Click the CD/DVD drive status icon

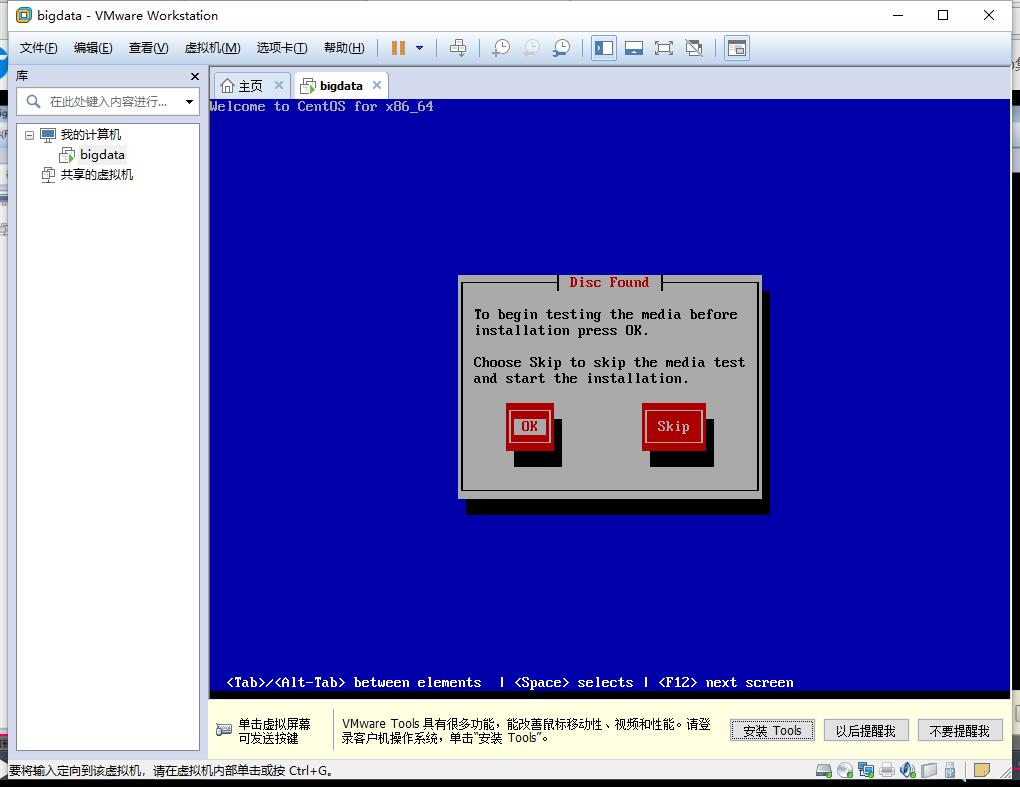click(845, 771)
